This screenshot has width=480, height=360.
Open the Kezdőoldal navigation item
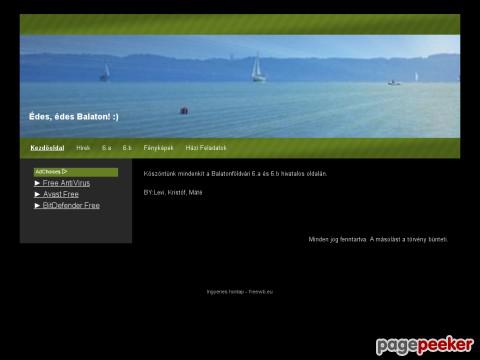point(47,148)
